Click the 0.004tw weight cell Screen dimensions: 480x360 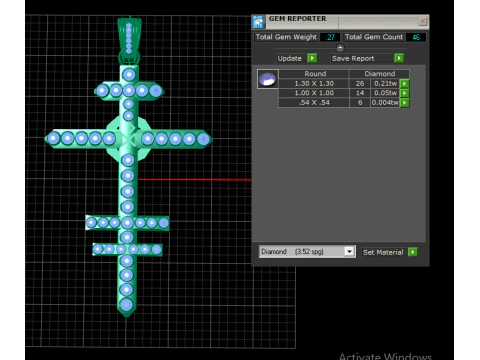coord(385,103)
